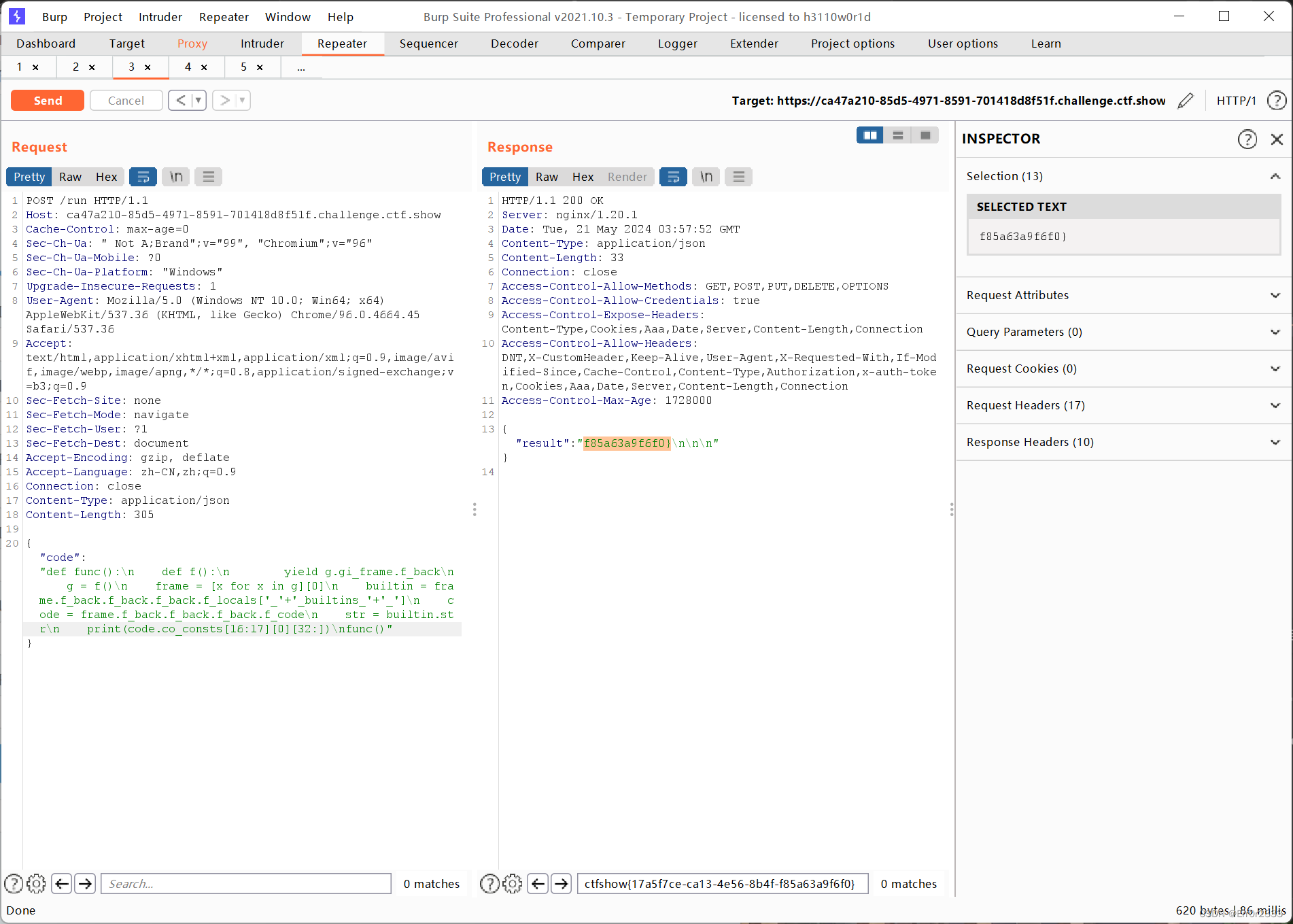Click the Send button
This screenshot has width=1293, height=924.
coord(47,100)
